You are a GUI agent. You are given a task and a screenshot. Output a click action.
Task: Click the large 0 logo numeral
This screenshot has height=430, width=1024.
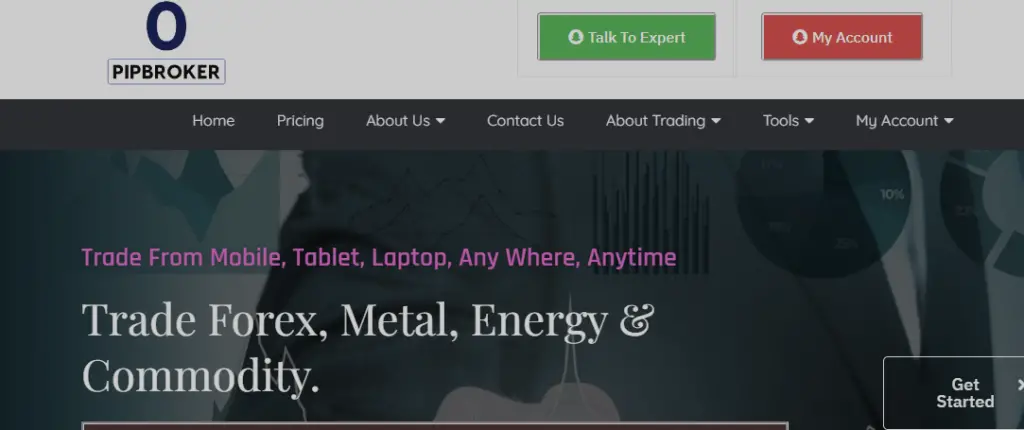167,26
